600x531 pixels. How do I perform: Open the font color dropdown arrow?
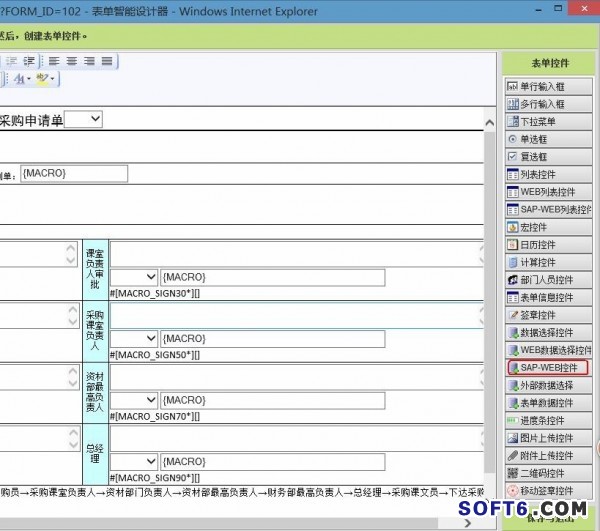28,79
